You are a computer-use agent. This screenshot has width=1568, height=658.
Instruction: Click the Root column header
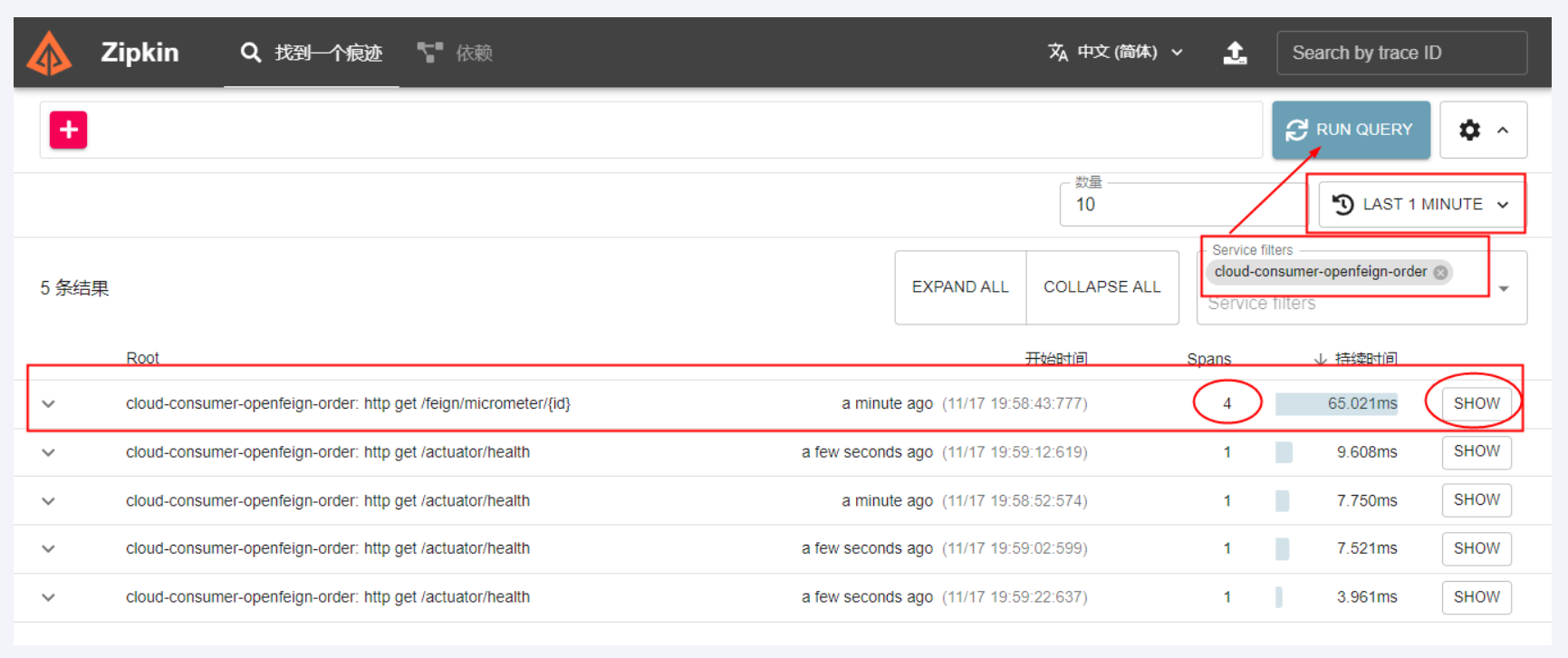142,358
